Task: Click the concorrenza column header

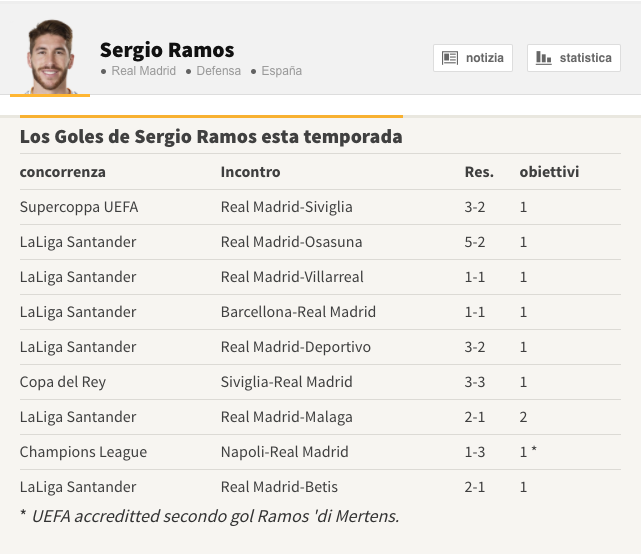Action: [63, 172]
